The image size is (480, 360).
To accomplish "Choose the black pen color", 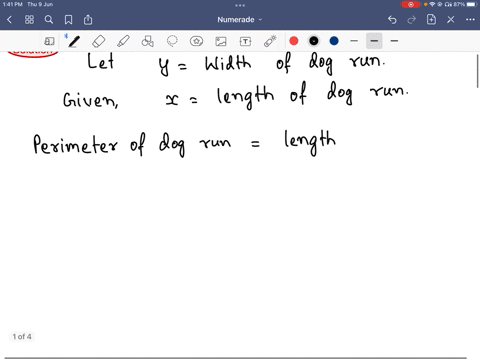I will point(314,41).
